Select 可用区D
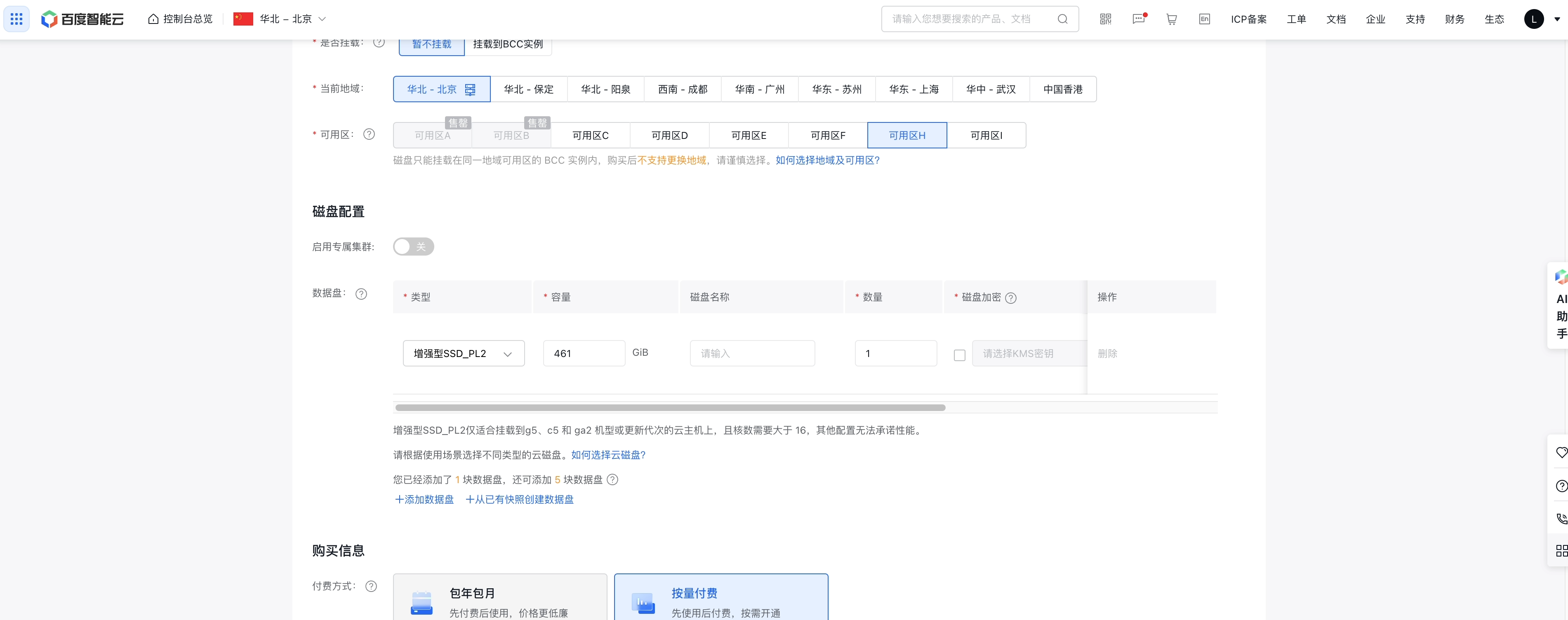The width and height of the screenshot is (1568, 620). tap(670, 135)
